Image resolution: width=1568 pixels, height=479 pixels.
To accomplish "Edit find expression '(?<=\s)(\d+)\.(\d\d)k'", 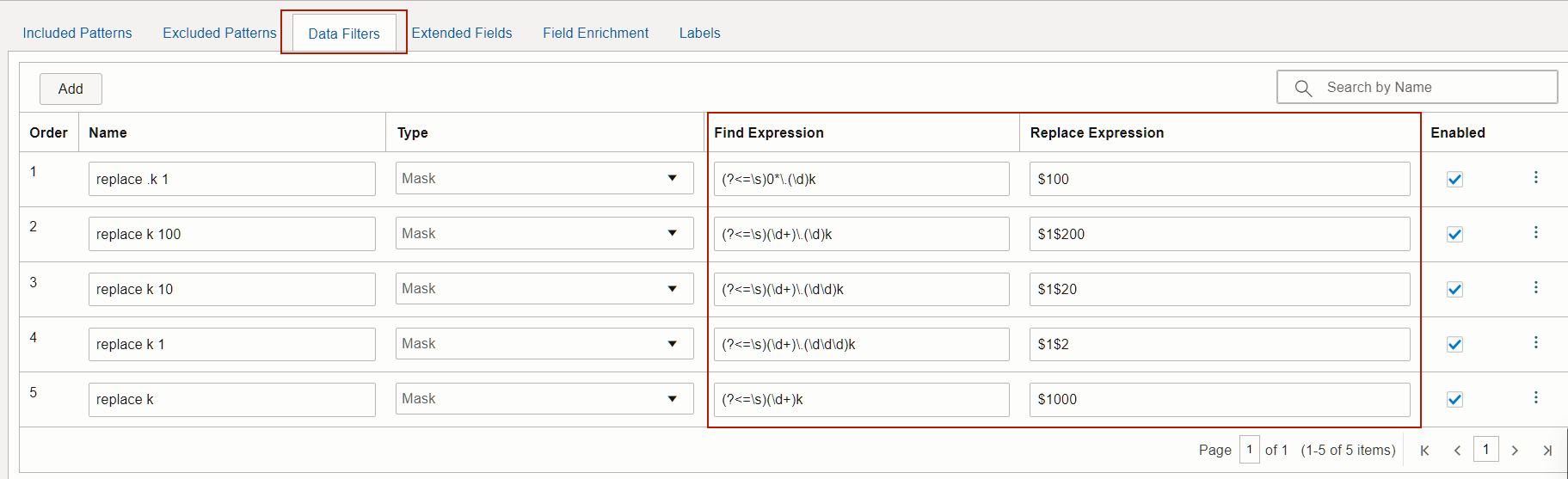I will click(x=862, y=289).
